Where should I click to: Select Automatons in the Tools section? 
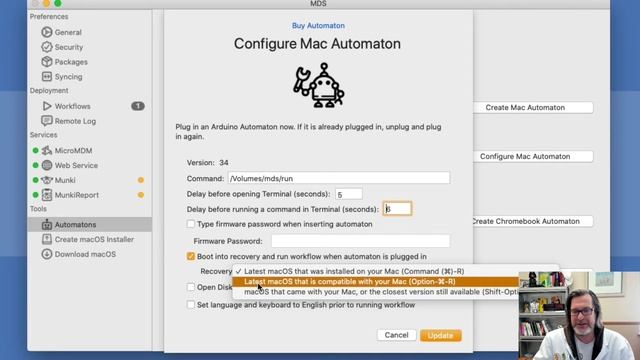click(x=89, y=224)
